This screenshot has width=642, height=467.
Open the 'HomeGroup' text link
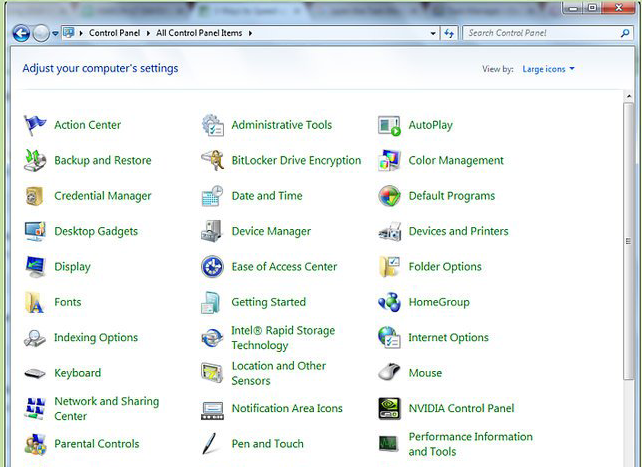coord(439,302)
